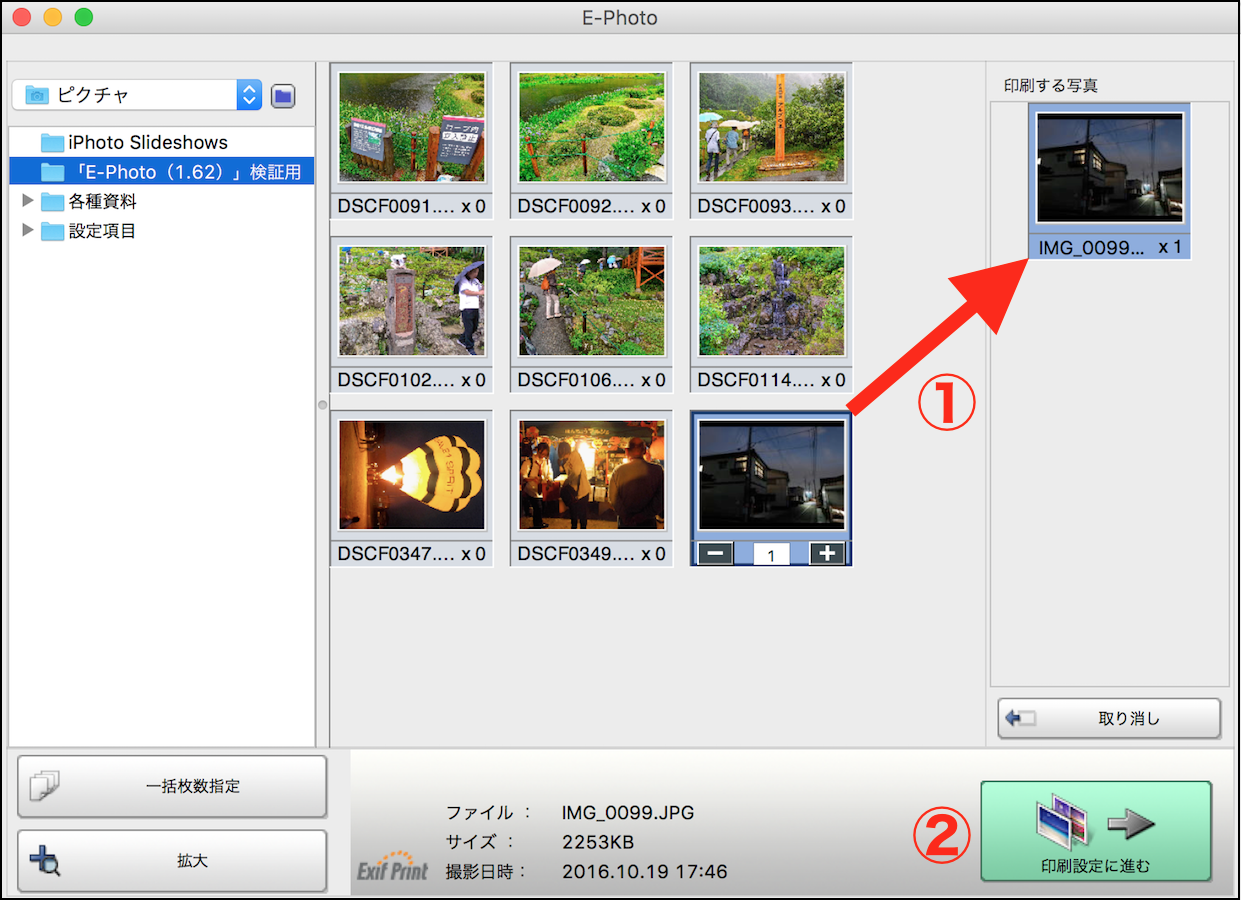Click the selected night house thumbnail in grid
Image resolution: width=1241 pixels, height=900 pixels.
[771, 475]
